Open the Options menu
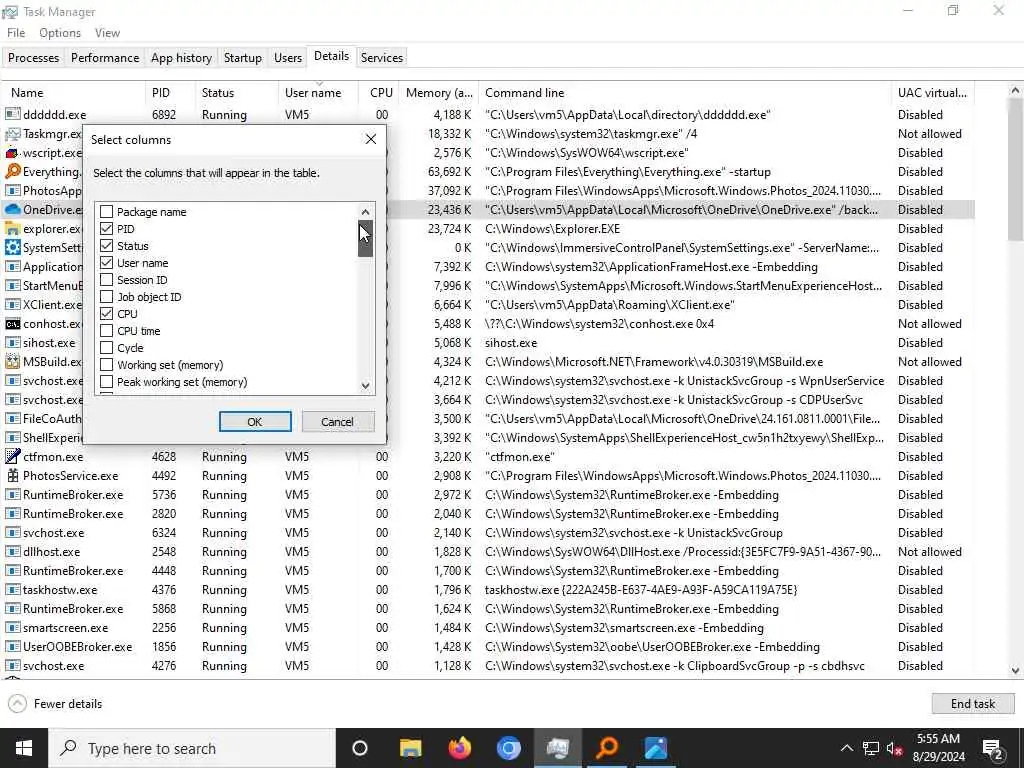Viewport: 1024px width, 768px height. coord(60,33)
